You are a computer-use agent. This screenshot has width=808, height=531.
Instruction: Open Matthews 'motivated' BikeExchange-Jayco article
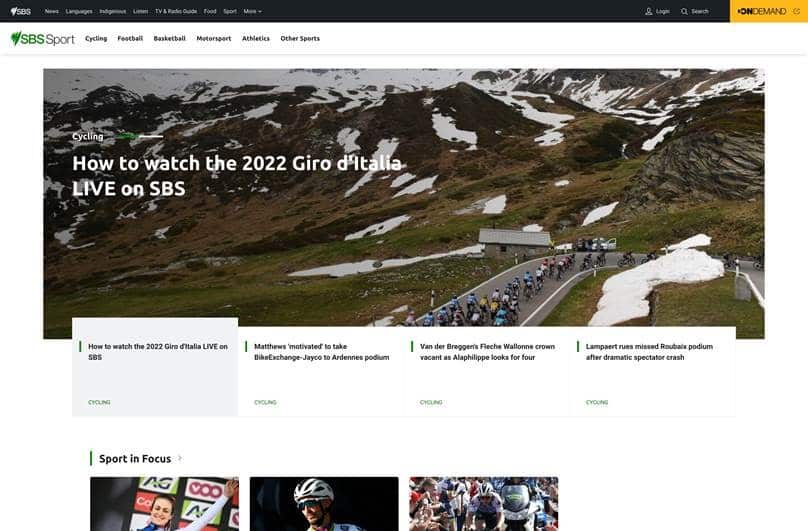click(321, 352)
